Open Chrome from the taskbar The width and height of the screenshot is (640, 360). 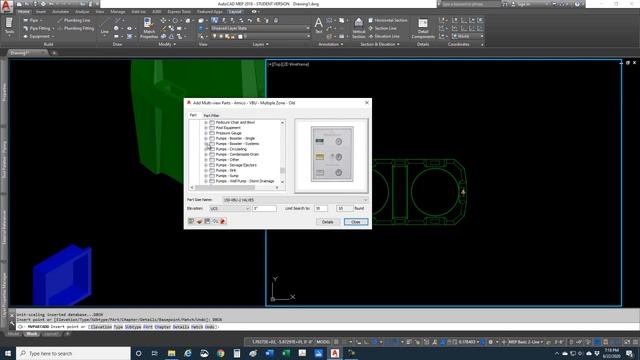tap(220, 353)
